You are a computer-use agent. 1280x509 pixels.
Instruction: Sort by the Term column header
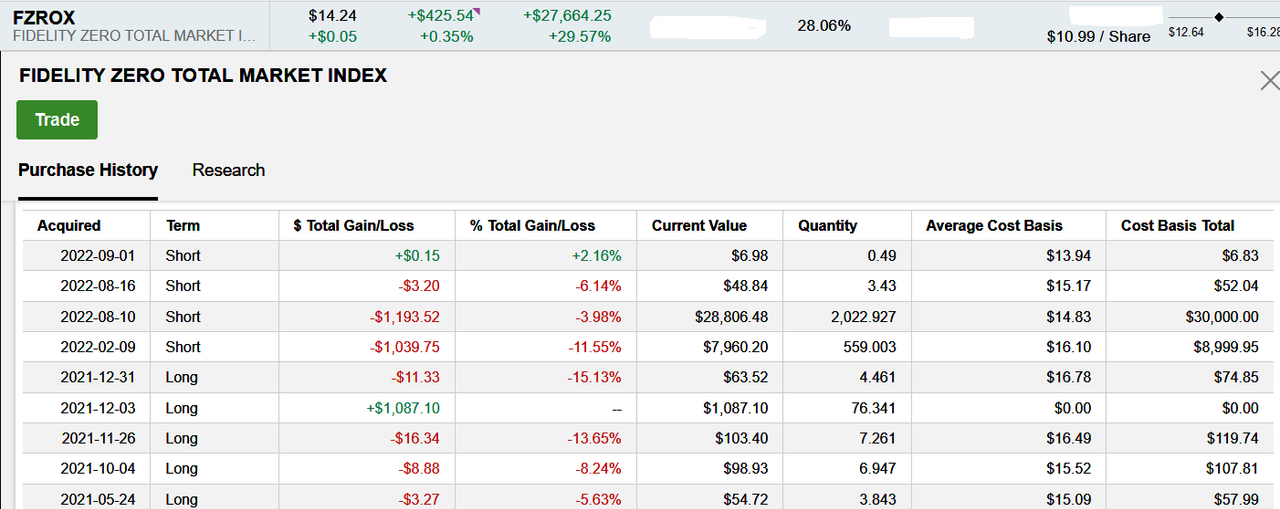tap(183, 226)
